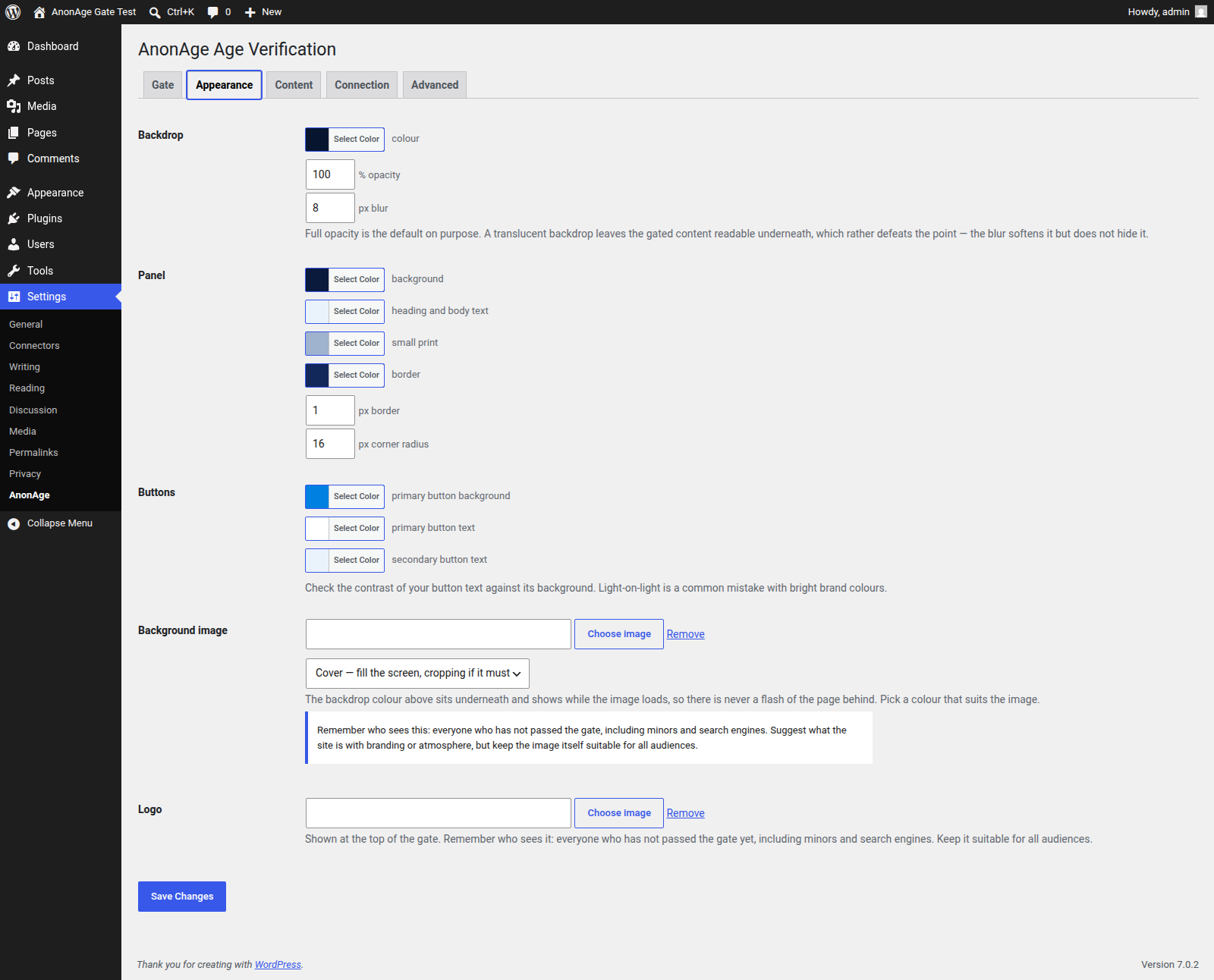Open small print colour picker
Image resolution: width=1214 pixels, height=980 pixels.
(x=344, y=344)
